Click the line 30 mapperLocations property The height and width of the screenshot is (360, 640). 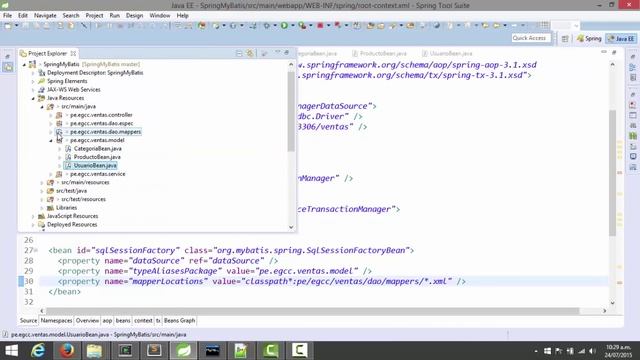(x=261, y=282)
